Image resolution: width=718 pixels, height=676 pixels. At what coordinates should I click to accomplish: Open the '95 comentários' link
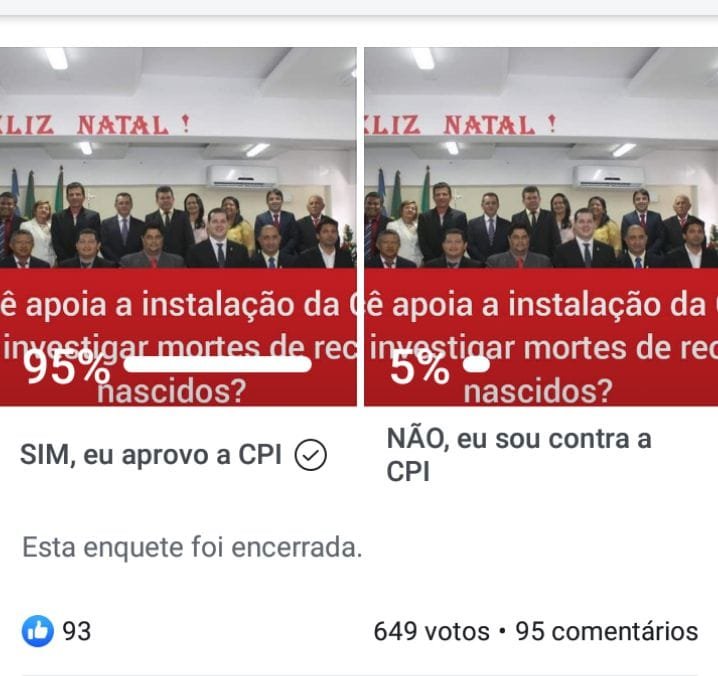[x=607, y=631]
